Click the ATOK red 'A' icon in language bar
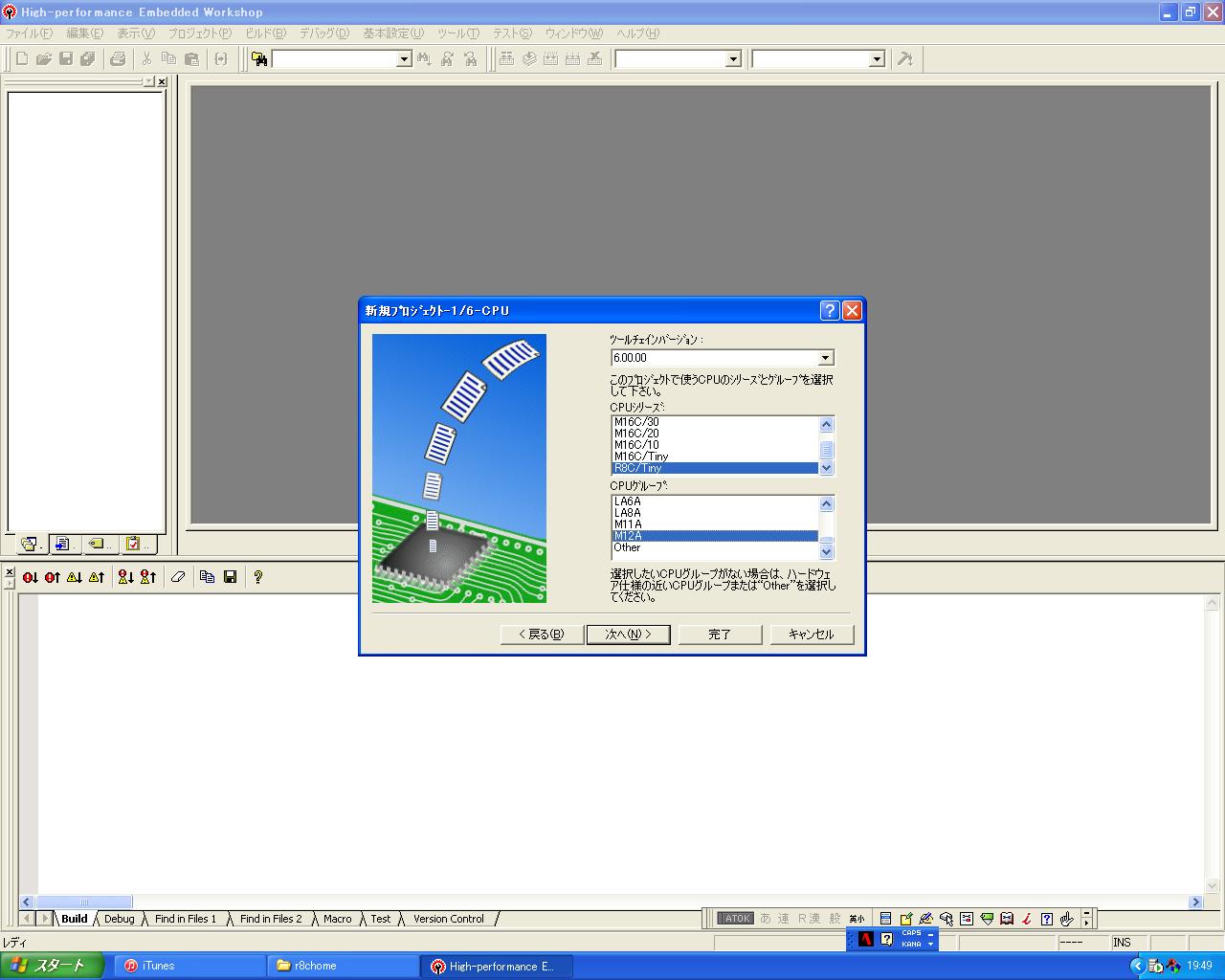Image resolution: width=1225 pixels, height=980 pixels. coord(866,939)
